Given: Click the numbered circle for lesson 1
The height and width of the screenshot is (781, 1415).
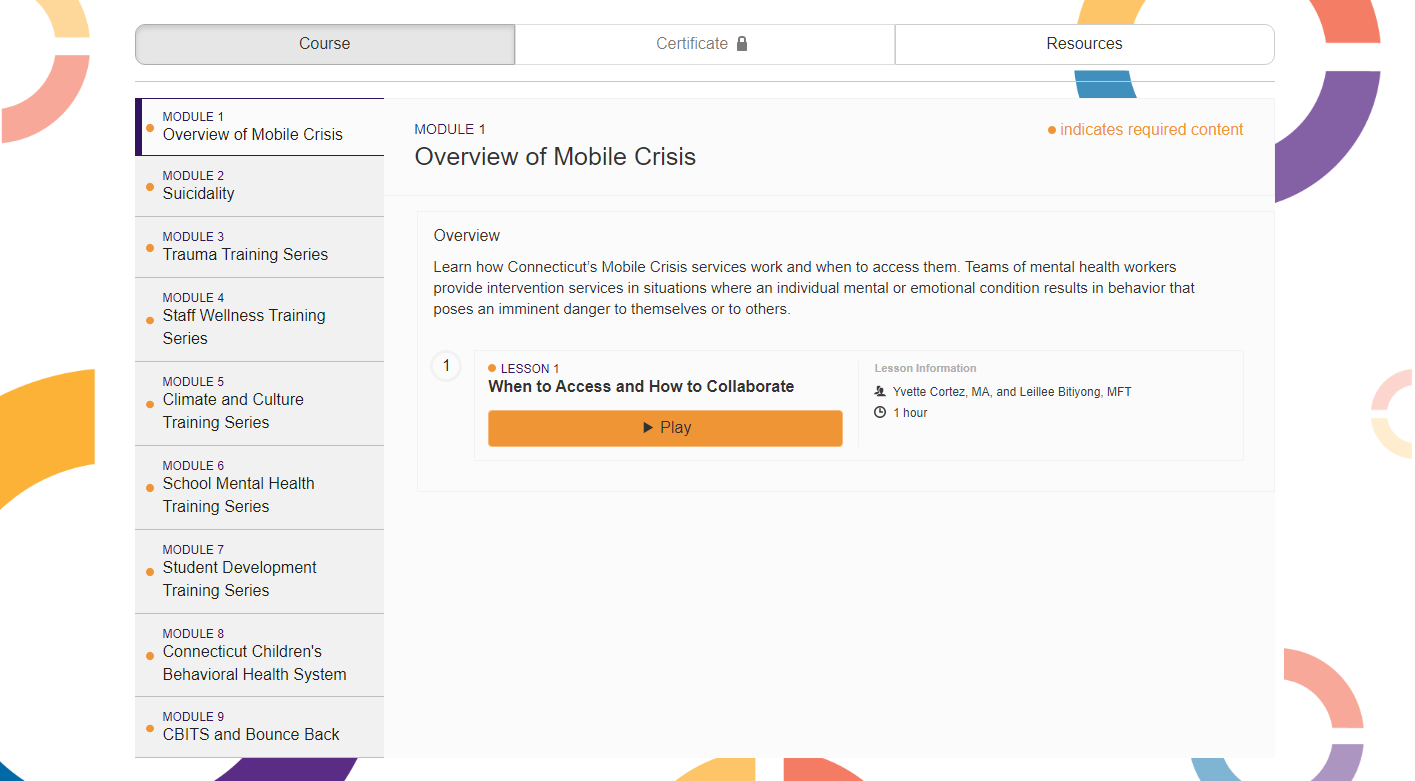Looking at the screenshot, I should click(446, 366).
